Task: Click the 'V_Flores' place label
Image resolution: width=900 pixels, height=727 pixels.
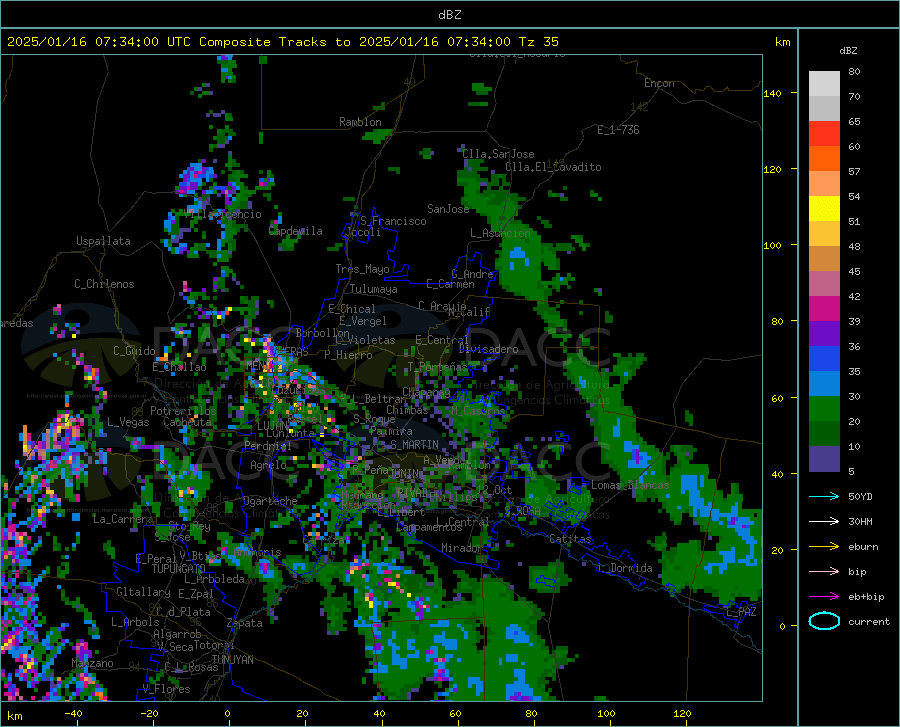Action: click(166, 689)
